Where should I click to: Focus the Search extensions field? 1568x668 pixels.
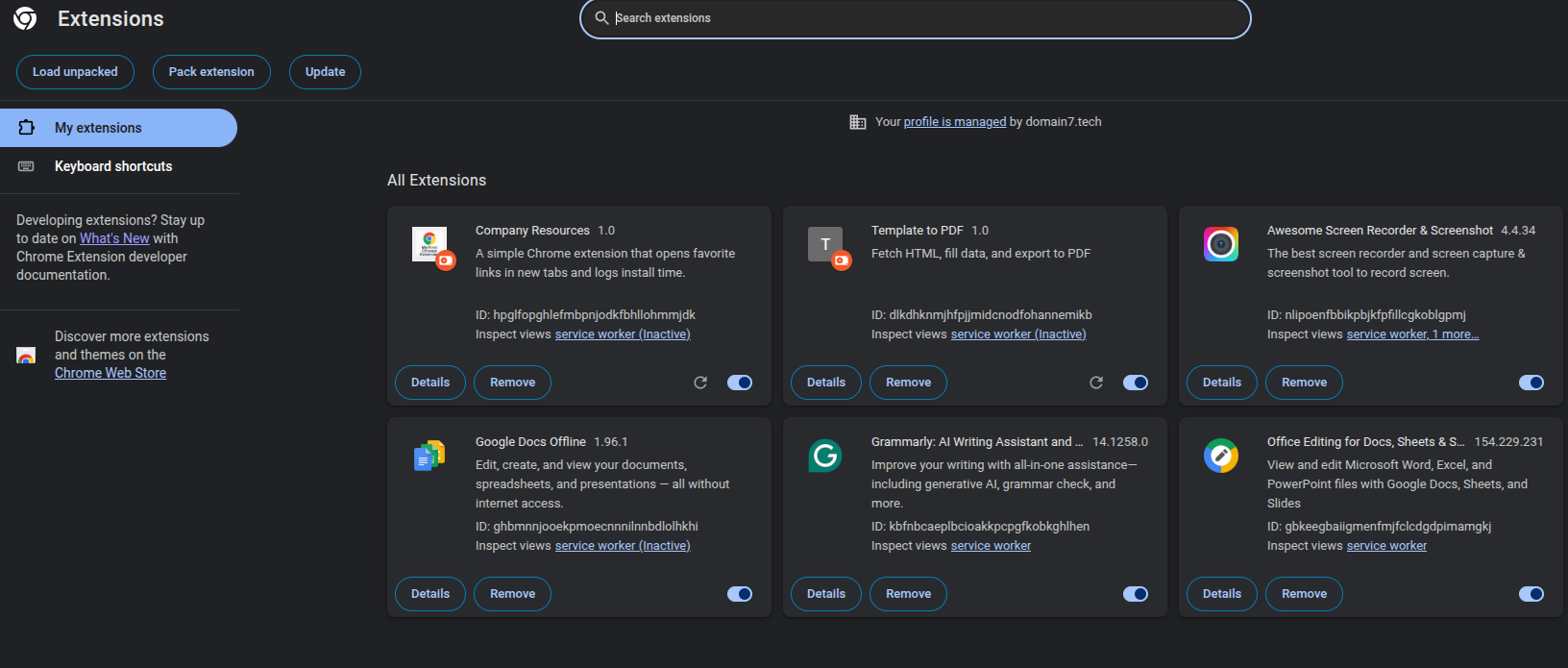[x=916, y=18]
